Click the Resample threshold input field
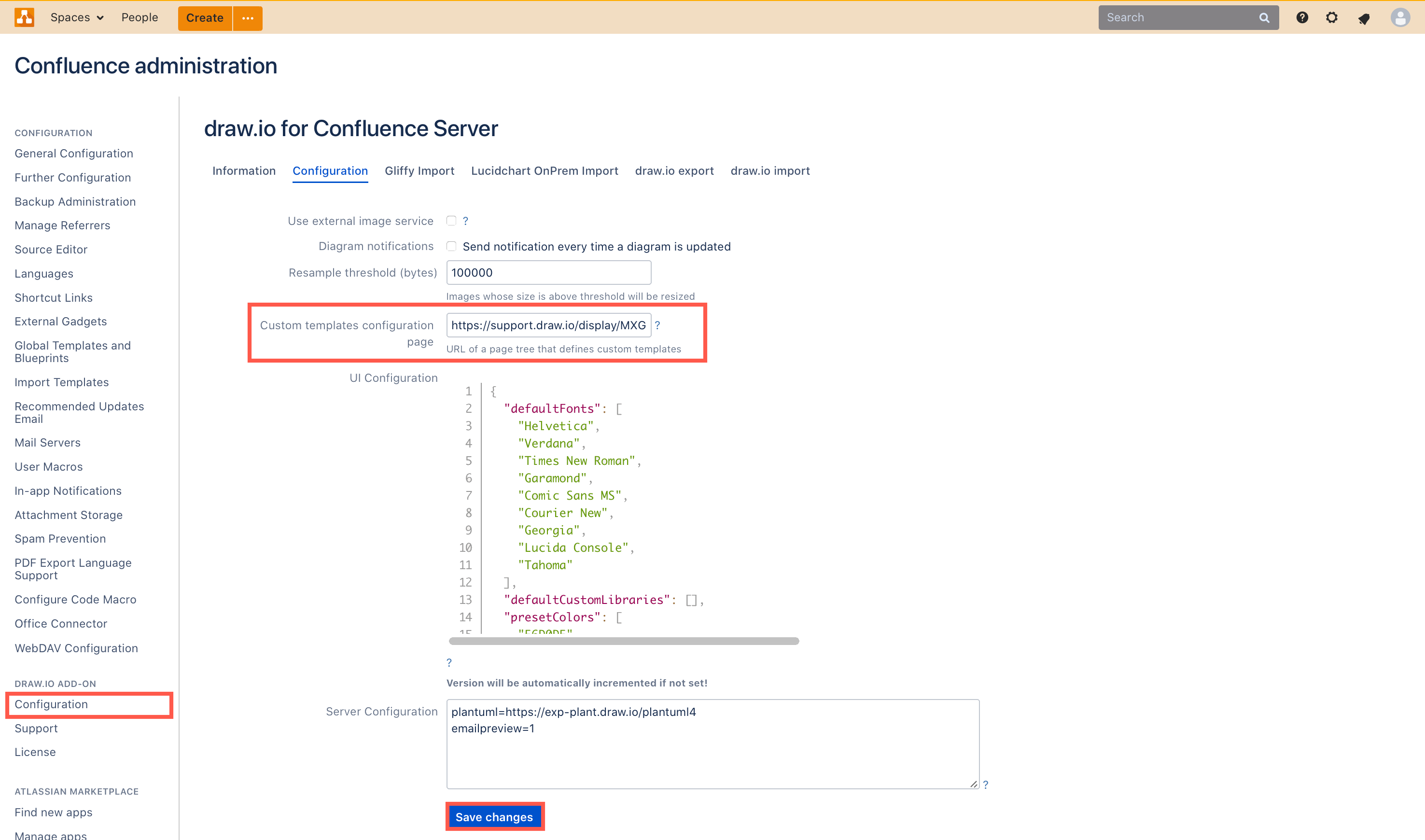 pyautogui.click(x=548, y=272)
